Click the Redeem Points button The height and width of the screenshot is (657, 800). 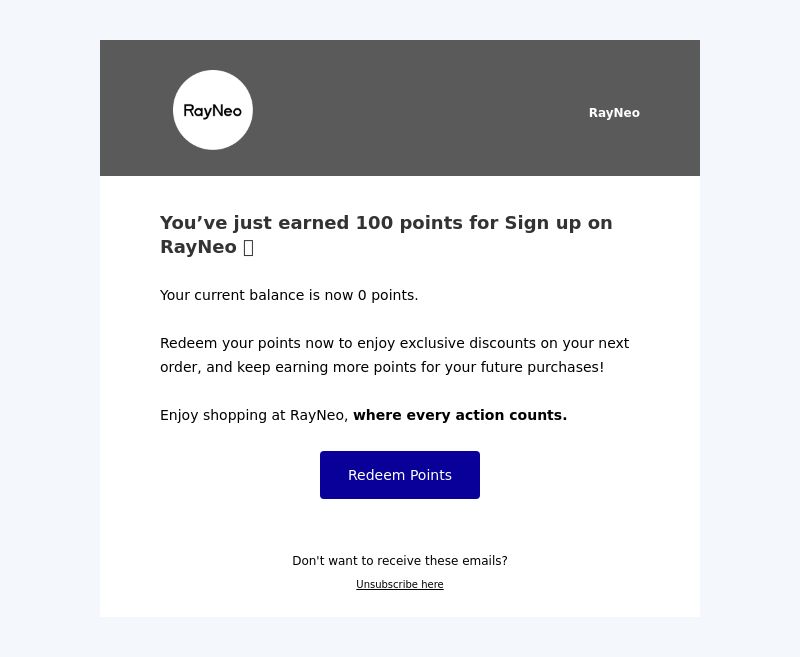pos(399,475)
